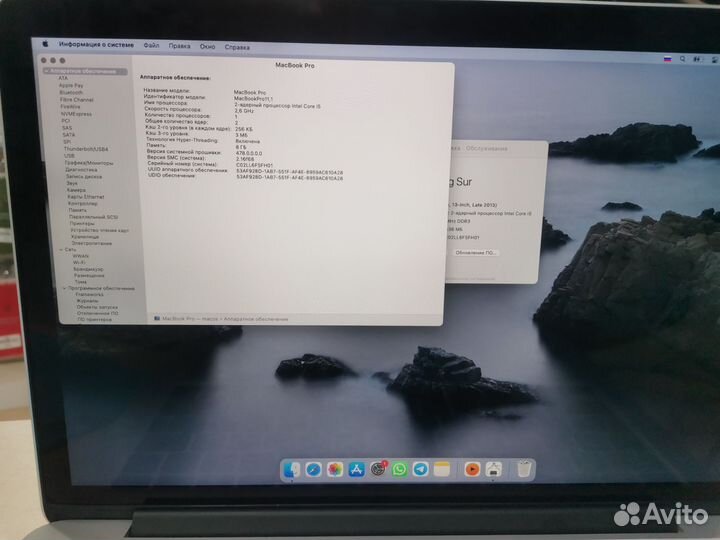Select Контроллер in the sidebar

[82, 203]
